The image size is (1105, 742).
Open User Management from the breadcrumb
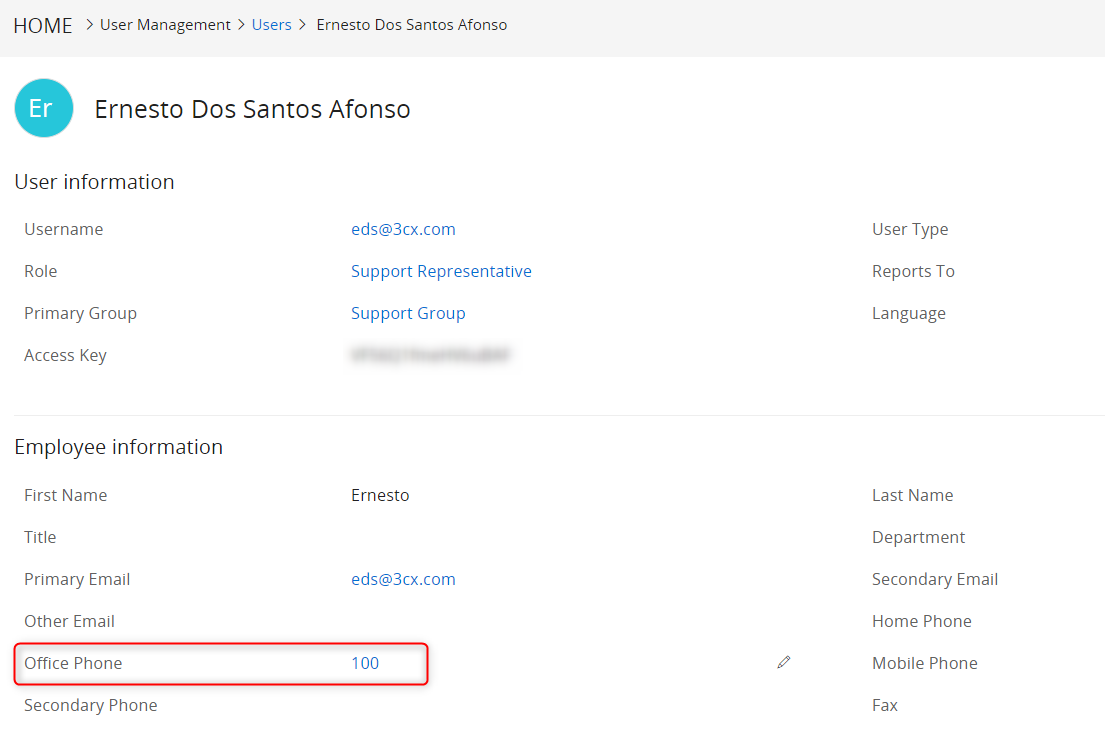165,25
